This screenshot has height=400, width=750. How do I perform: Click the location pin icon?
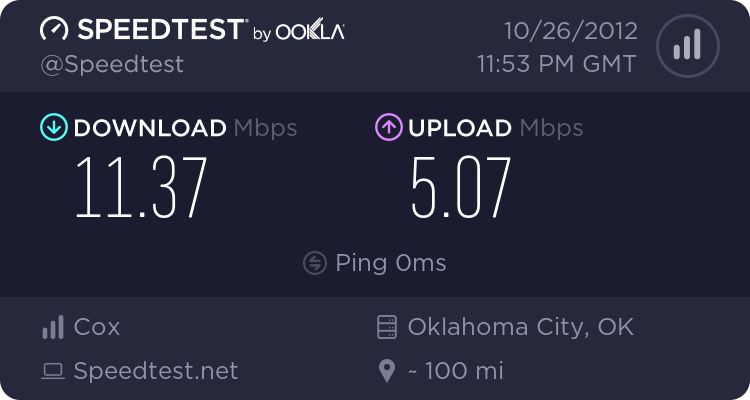pos(387,372)
